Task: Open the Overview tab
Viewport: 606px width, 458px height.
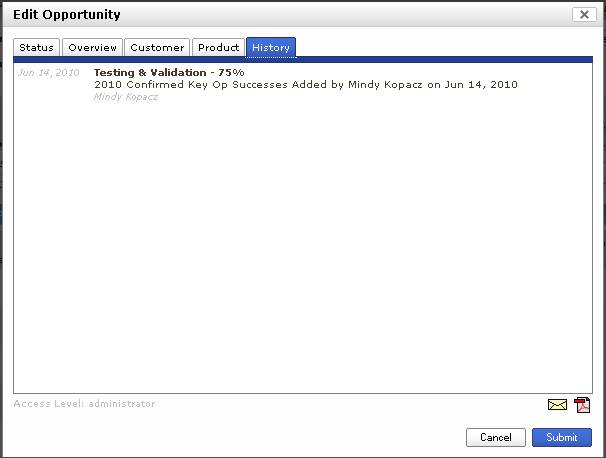Action: point(93,47)
